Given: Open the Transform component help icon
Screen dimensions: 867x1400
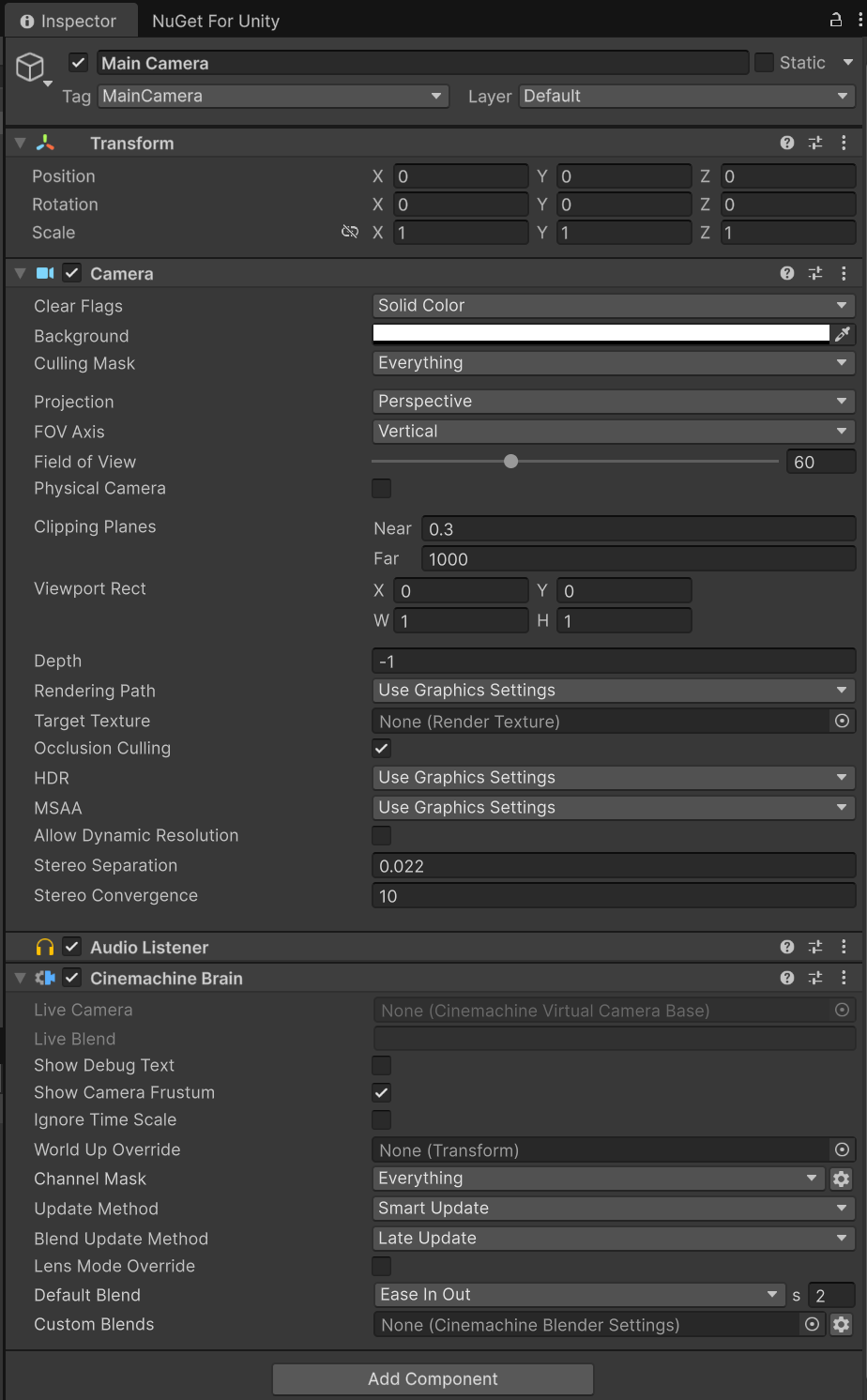Looking at the screenshot, I should click(787, 143).
